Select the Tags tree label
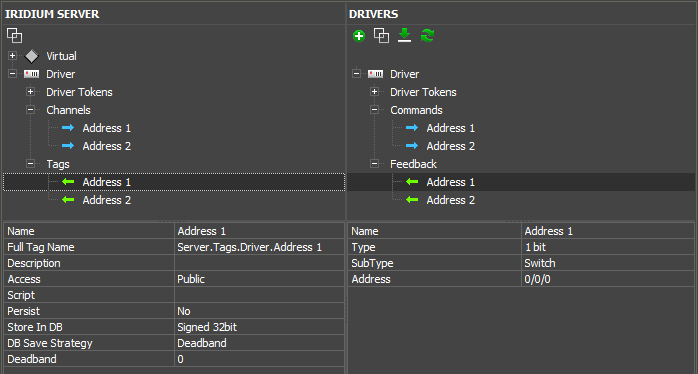Image resolution: width=698 pixels, height=374 pixels. pos(58,164)
